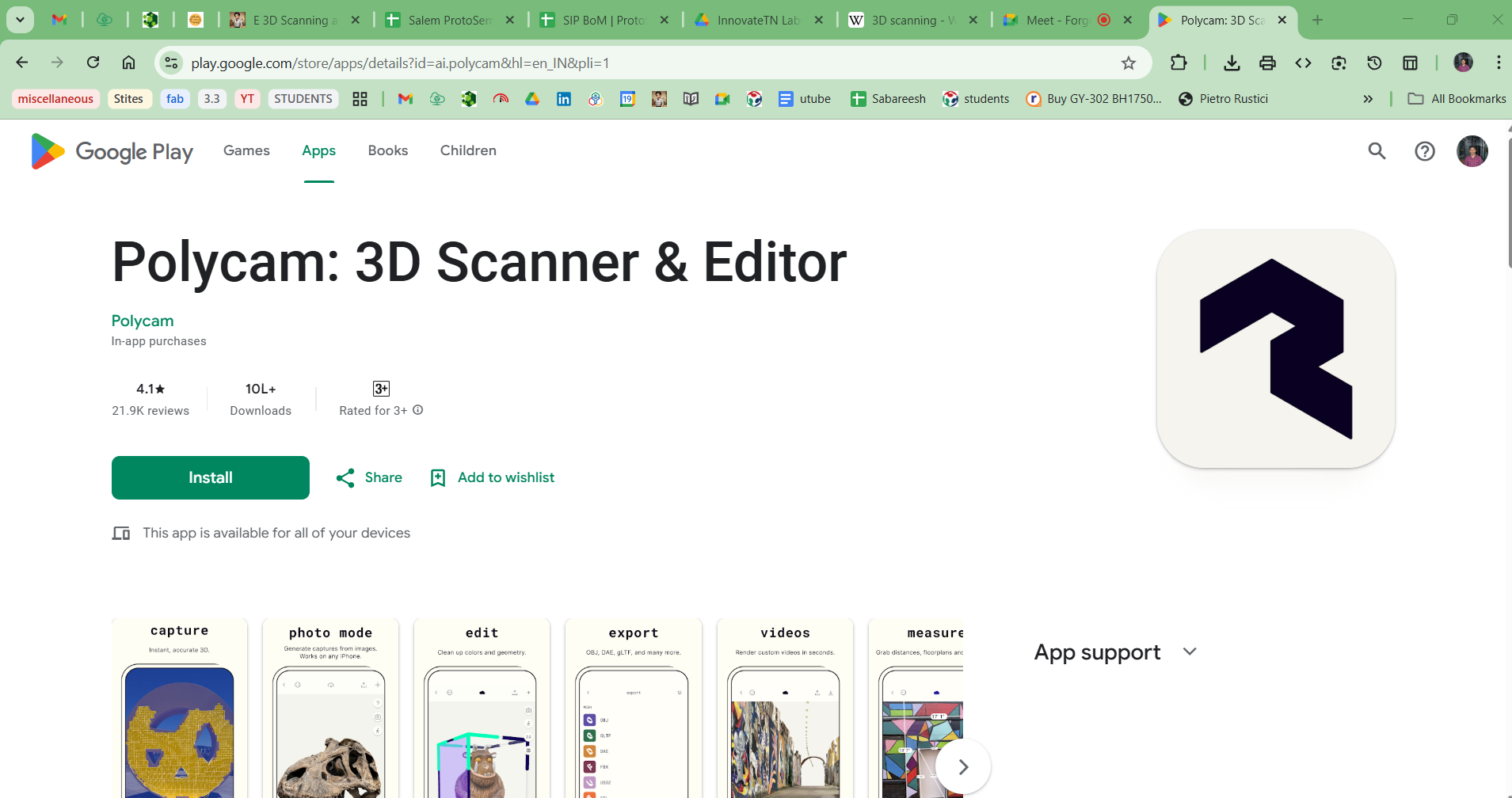Image resolution: width=1512 pixels, height=798 pixels.
Task: Open the Polycam developer link
Action: [x=143, y=321]
